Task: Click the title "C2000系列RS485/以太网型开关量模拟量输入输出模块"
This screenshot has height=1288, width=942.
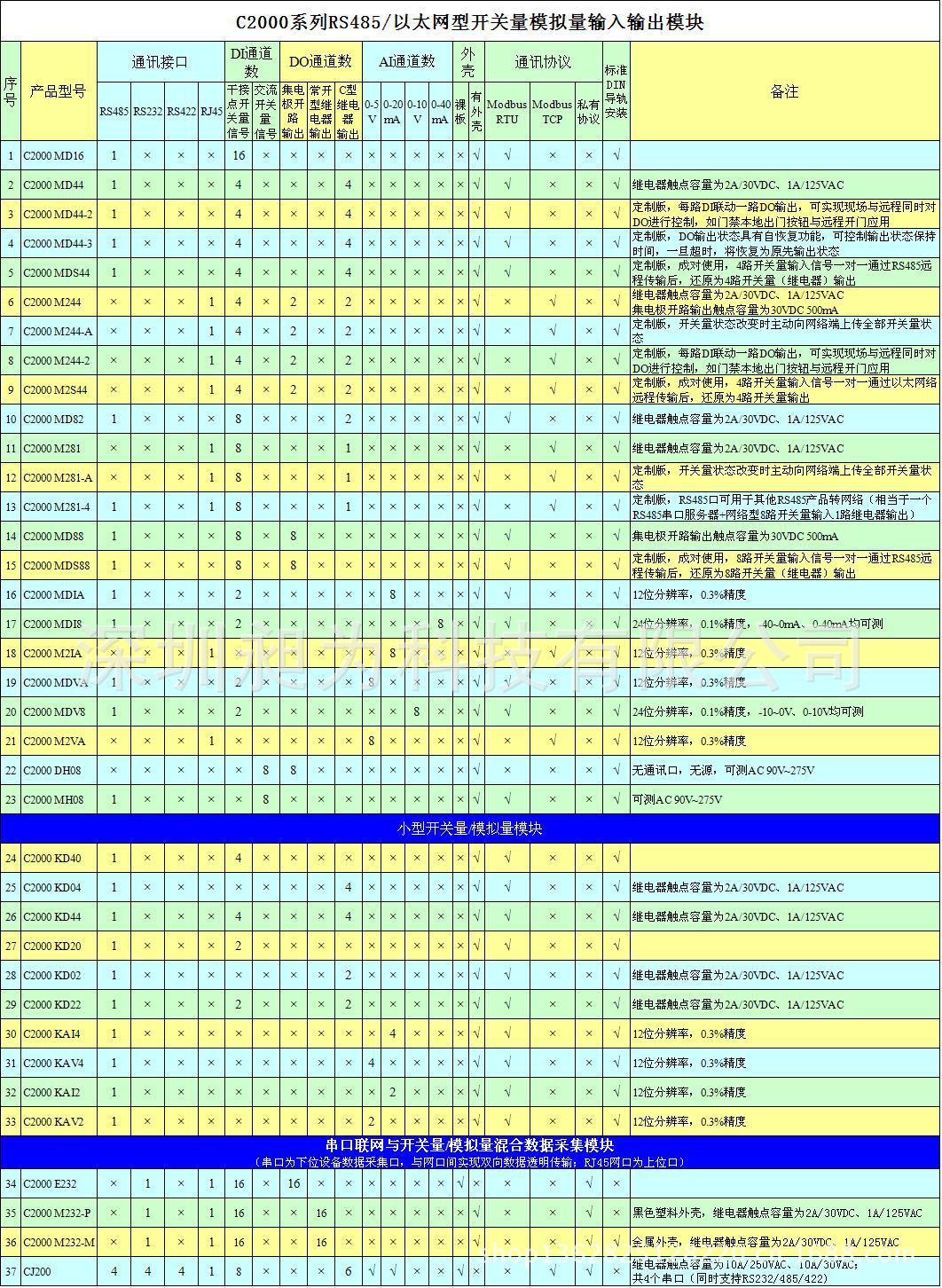Action: coord(469,22)
